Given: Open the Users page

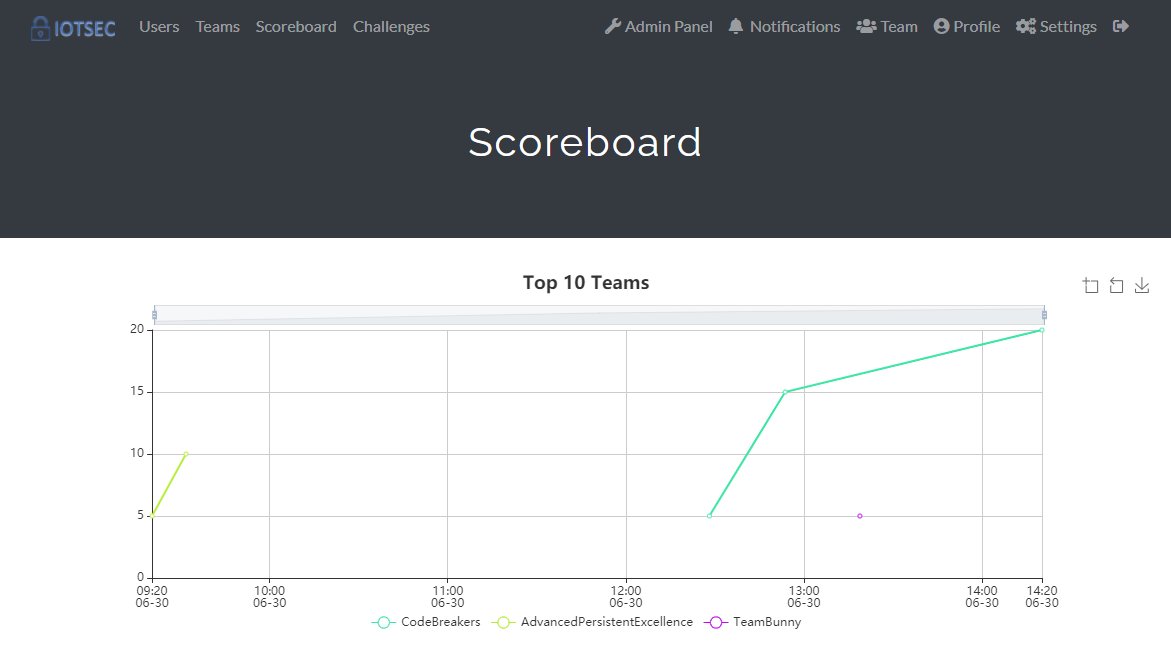Looking at the screenshot, I should pos(159,27).
